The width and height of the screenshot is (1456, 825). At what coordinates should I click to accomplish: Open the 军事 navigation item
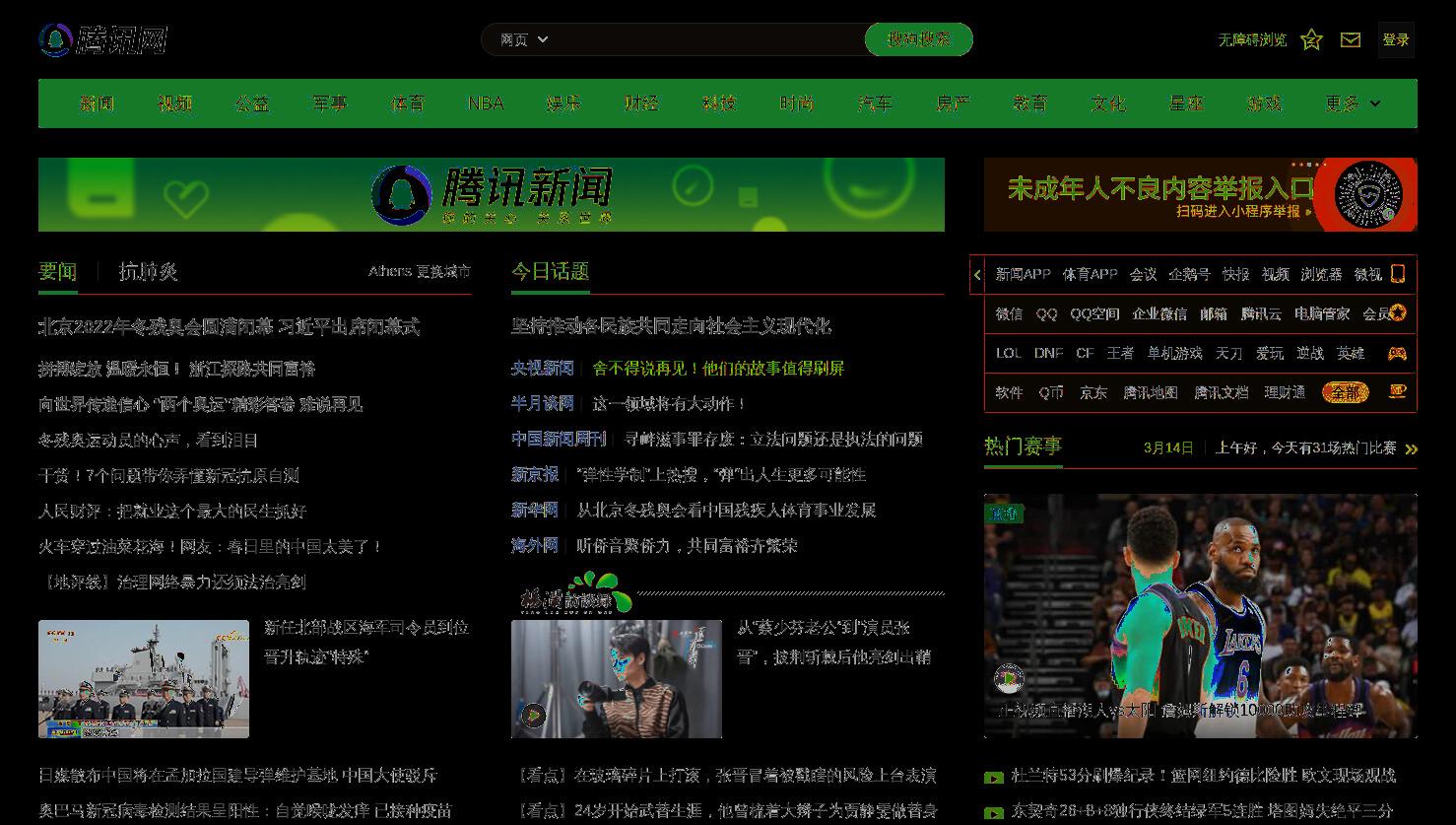pyautogui.click(x=330, y=103)
